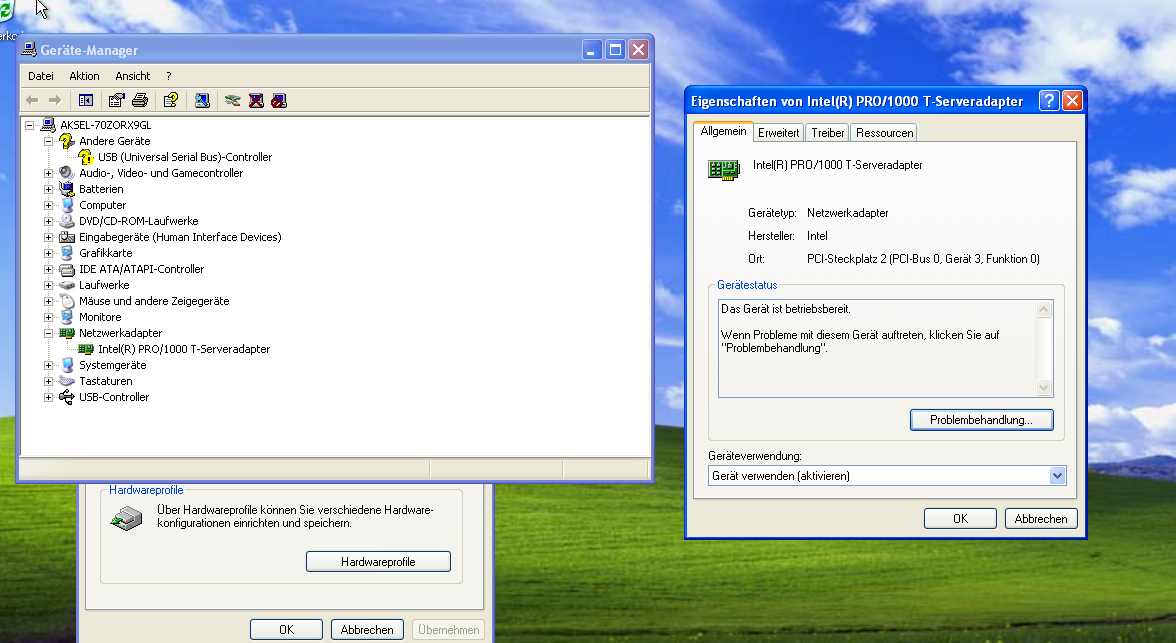The image size is (1176, 643).
Task: Collapse the Netzwerkadapter node
Action: [48, 333]
